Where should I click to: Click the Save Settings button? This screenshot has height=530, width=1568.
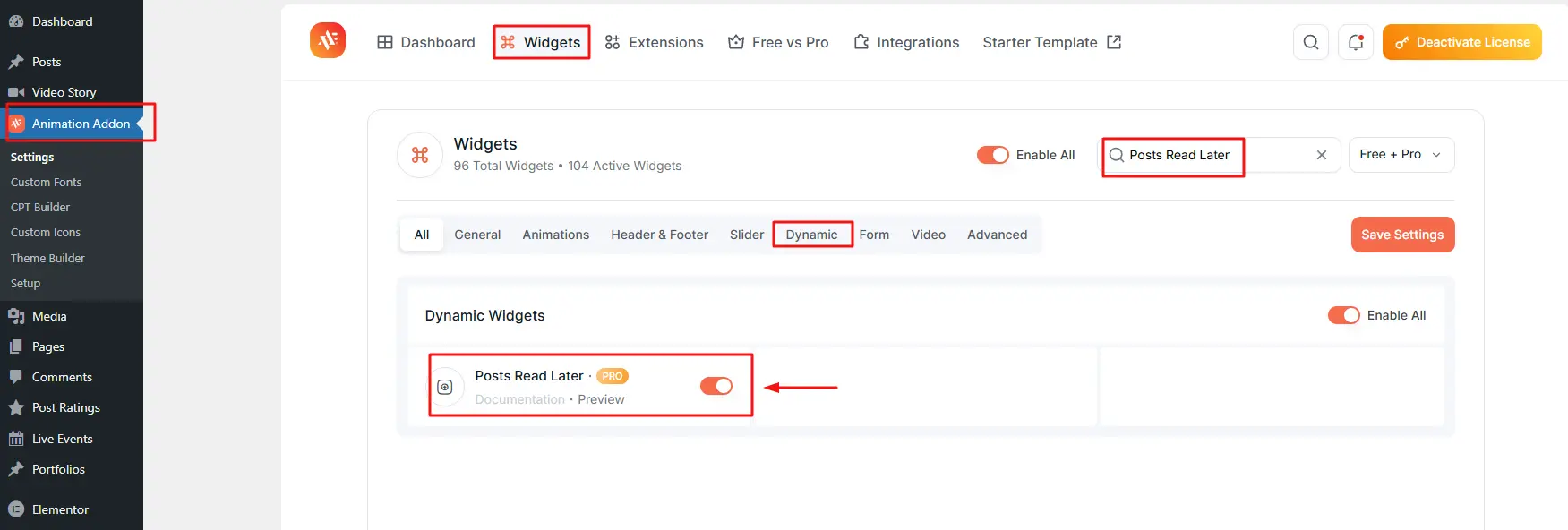(x=1402, y=235)
